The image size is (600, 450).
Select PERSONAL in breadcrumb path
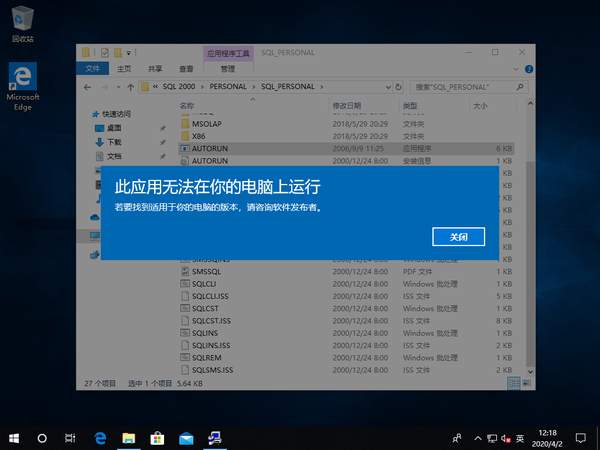(x=228, y=86)
